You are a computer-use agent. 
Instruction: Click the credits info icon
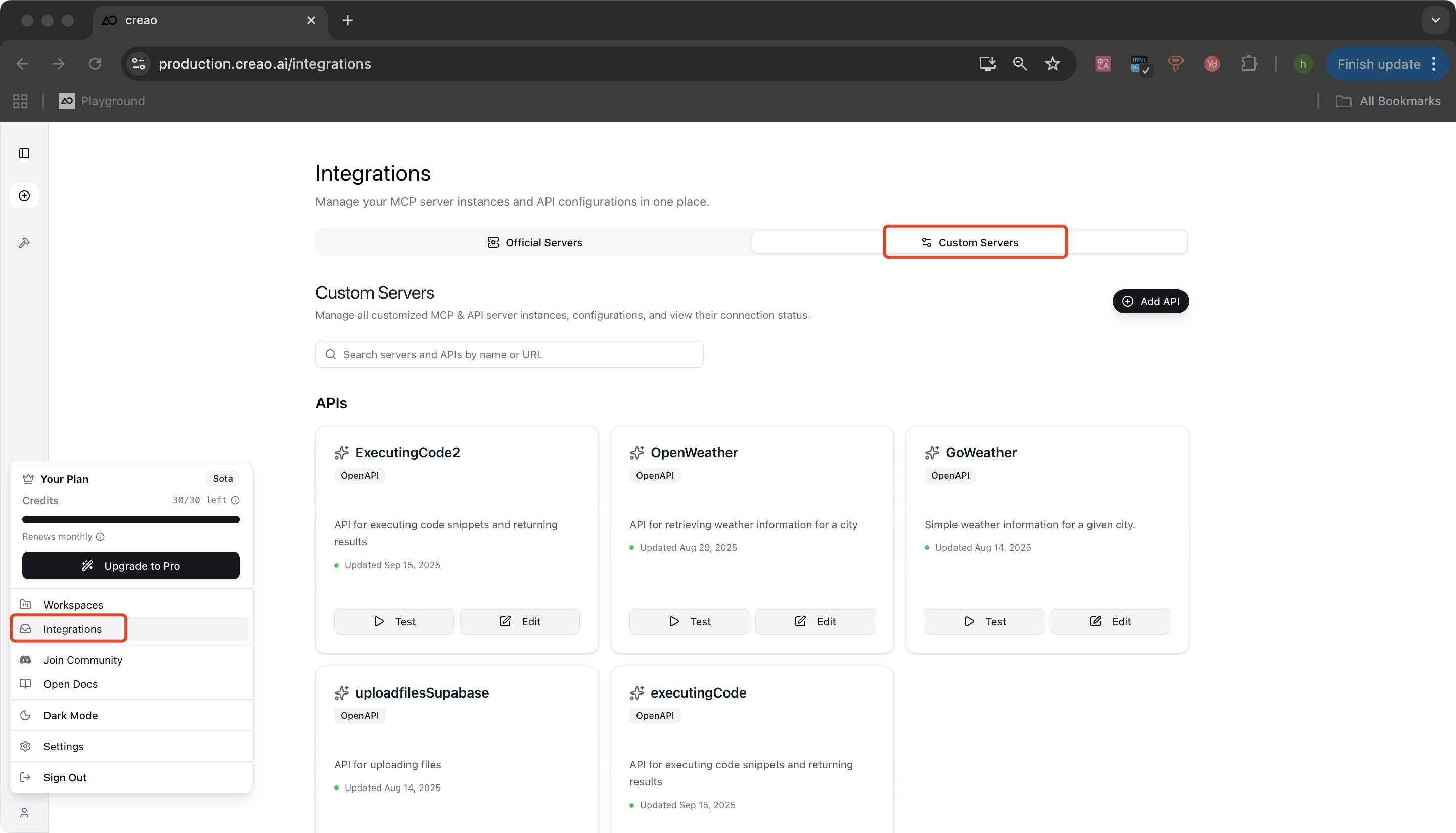coord(235,500)
